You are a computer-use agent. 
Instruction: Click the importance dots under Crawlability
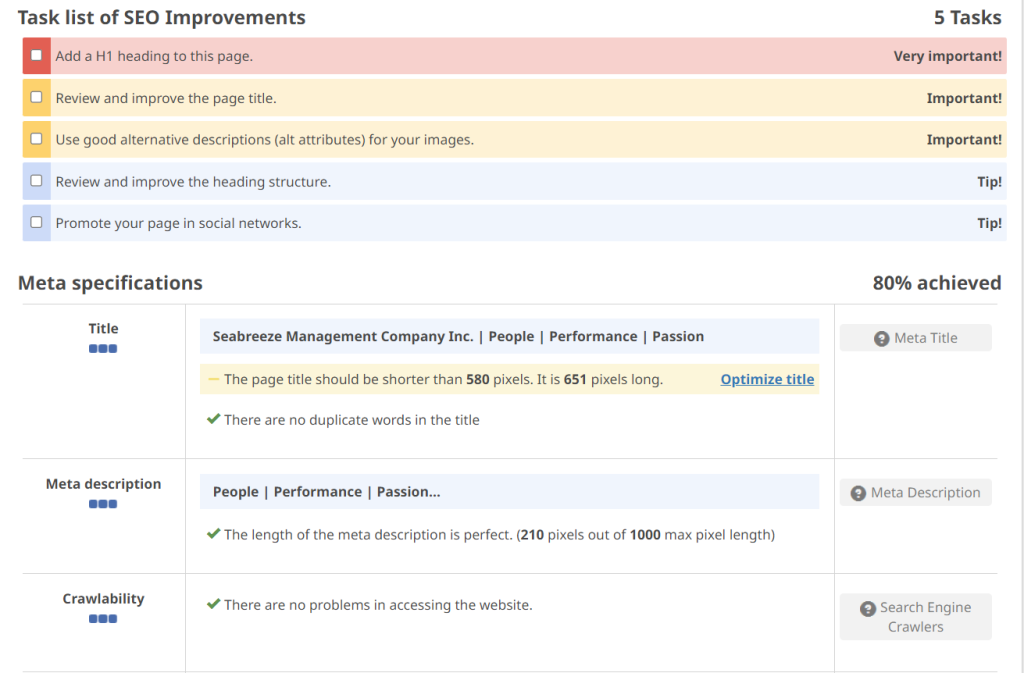point(103,619)
